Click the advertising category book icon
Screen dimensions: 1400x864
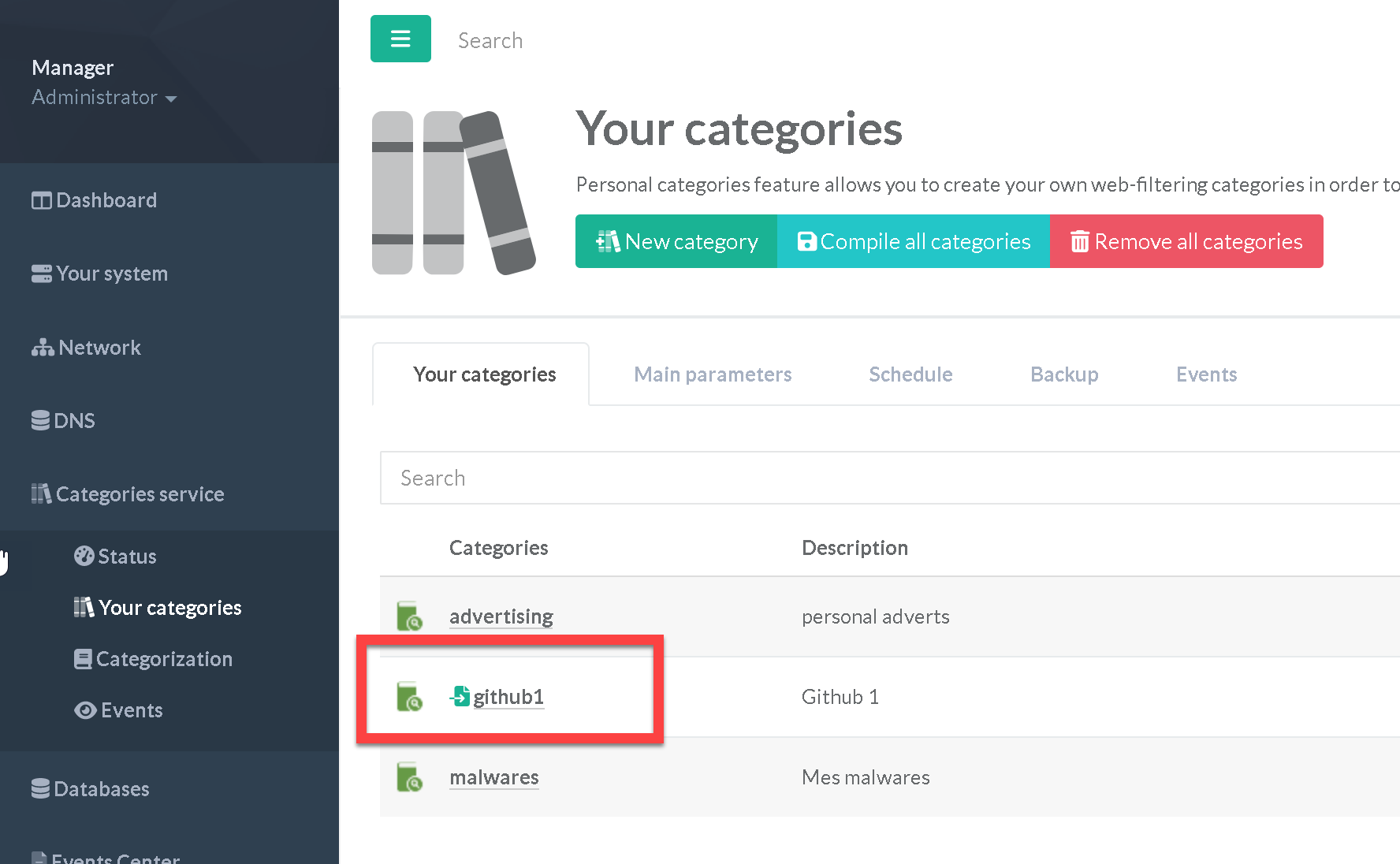(x=409, y=616)
